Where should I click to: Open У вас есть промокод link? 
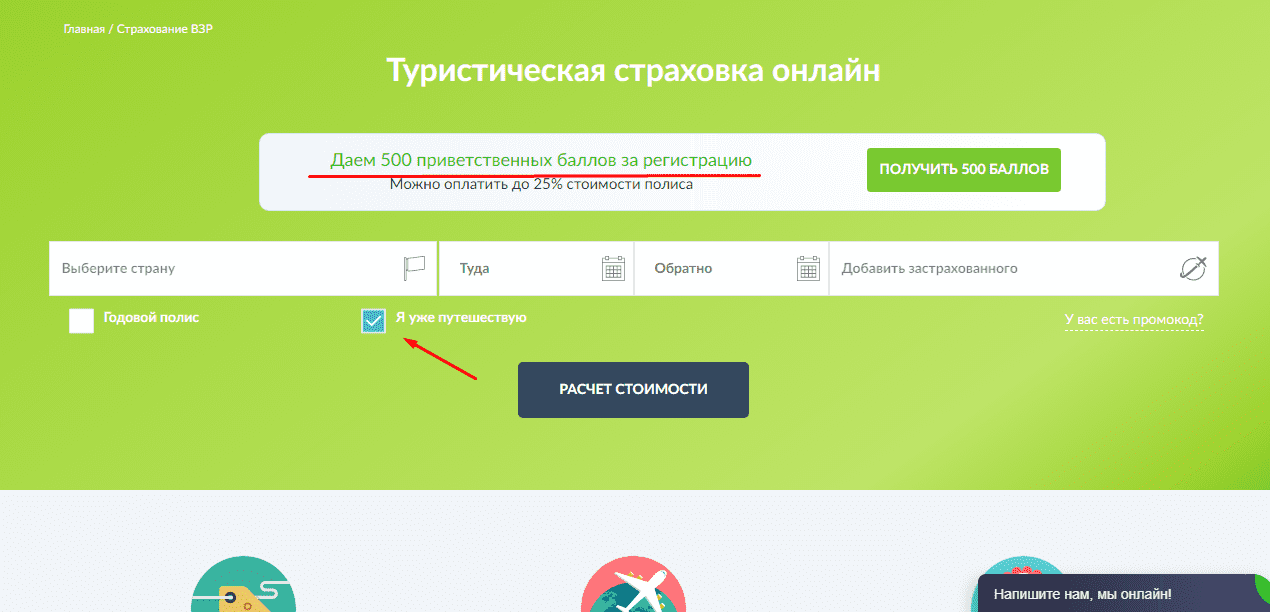(x=1134, y=320)
